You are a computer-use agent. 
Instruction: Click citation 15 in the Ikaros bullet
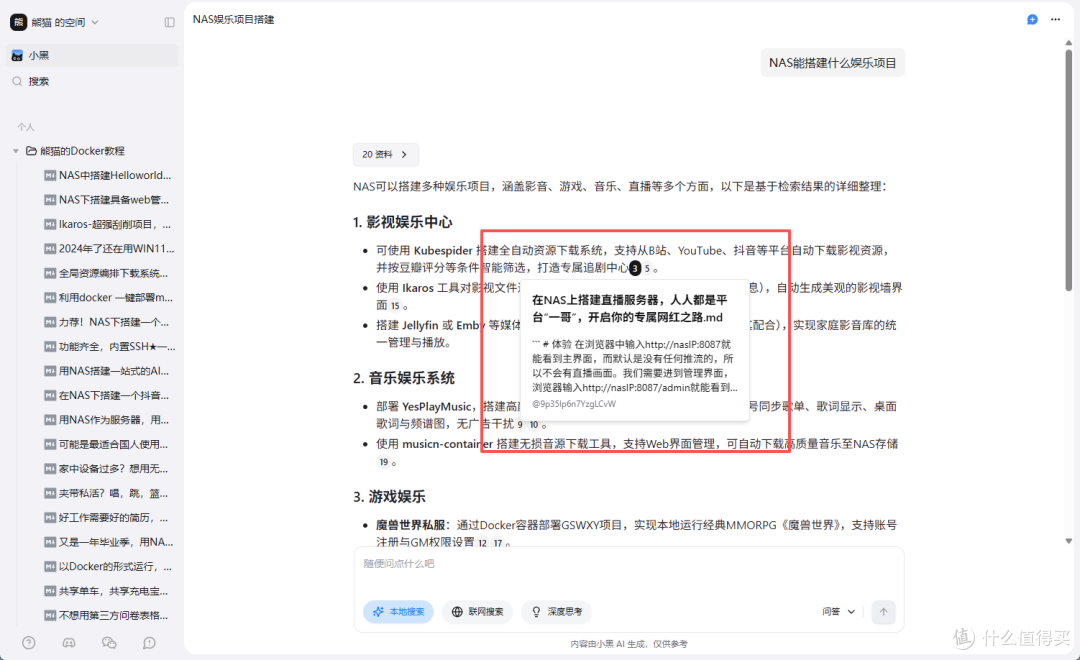(395, 306)
